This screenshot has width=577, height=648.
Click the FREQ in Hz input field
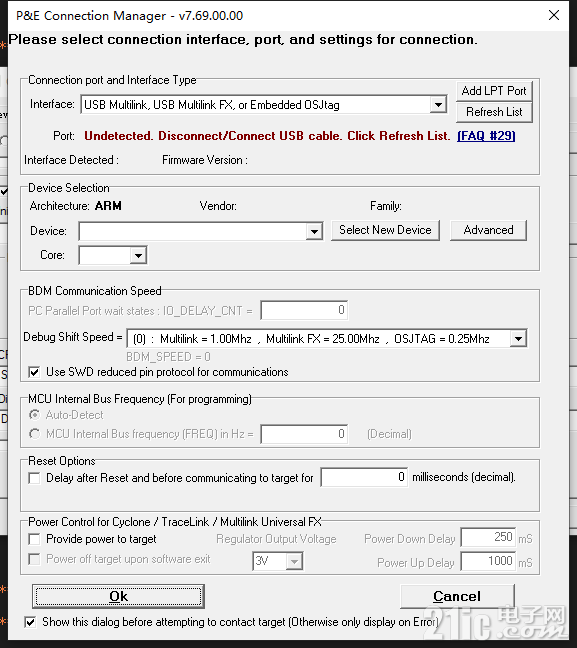(304, 434)
